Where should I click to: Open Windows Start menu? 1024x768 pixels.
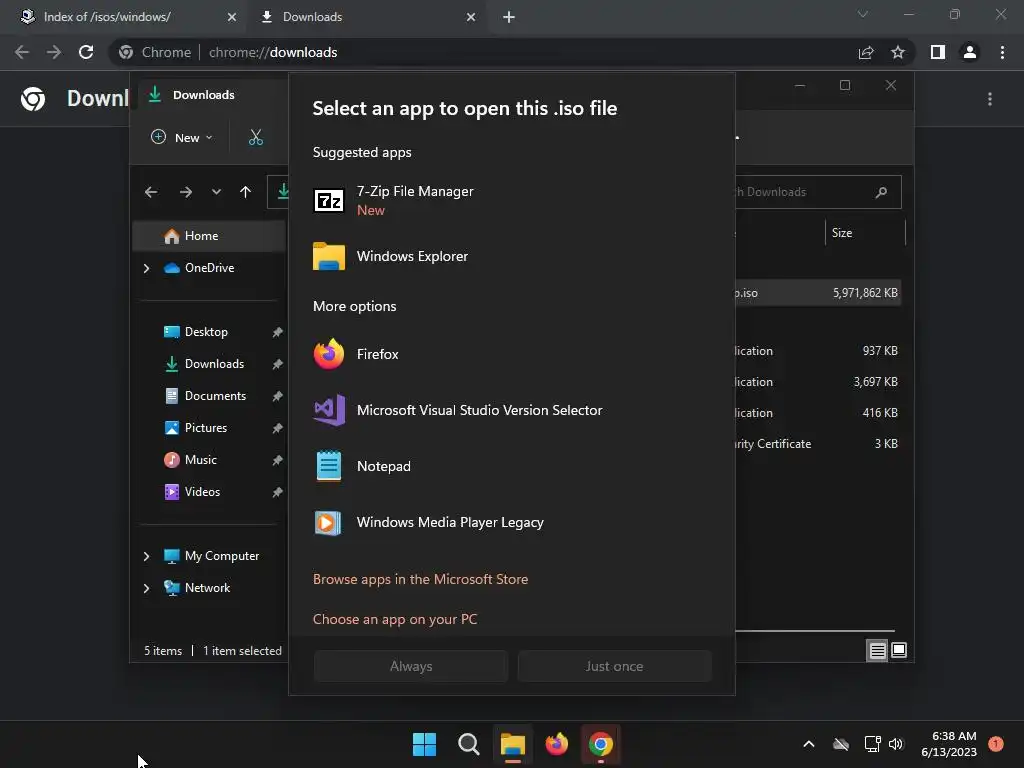point(424,744)
